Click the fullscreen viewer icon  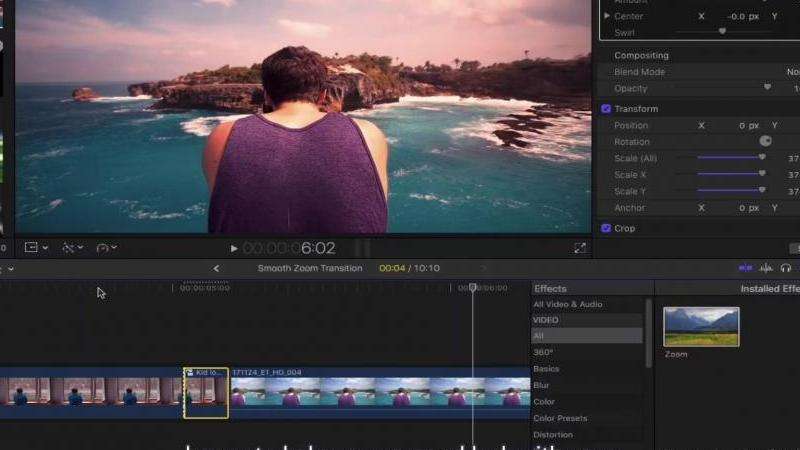[x=580, y=248]
